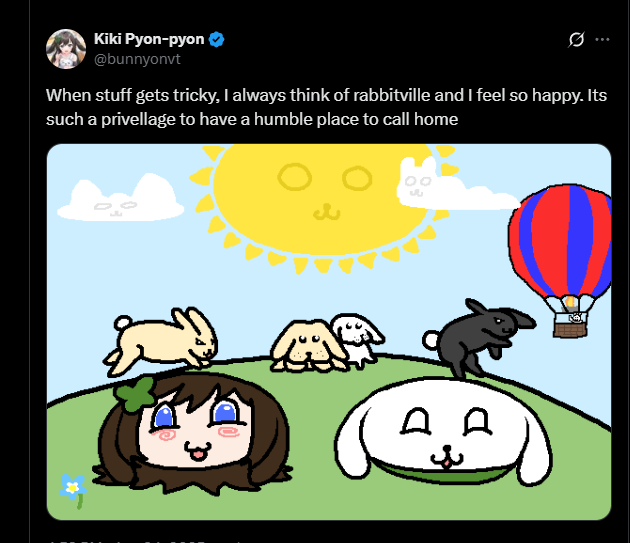630x543 pixels.
Task: Click the Grok explain post icon
Action: (x=576, y=39)
